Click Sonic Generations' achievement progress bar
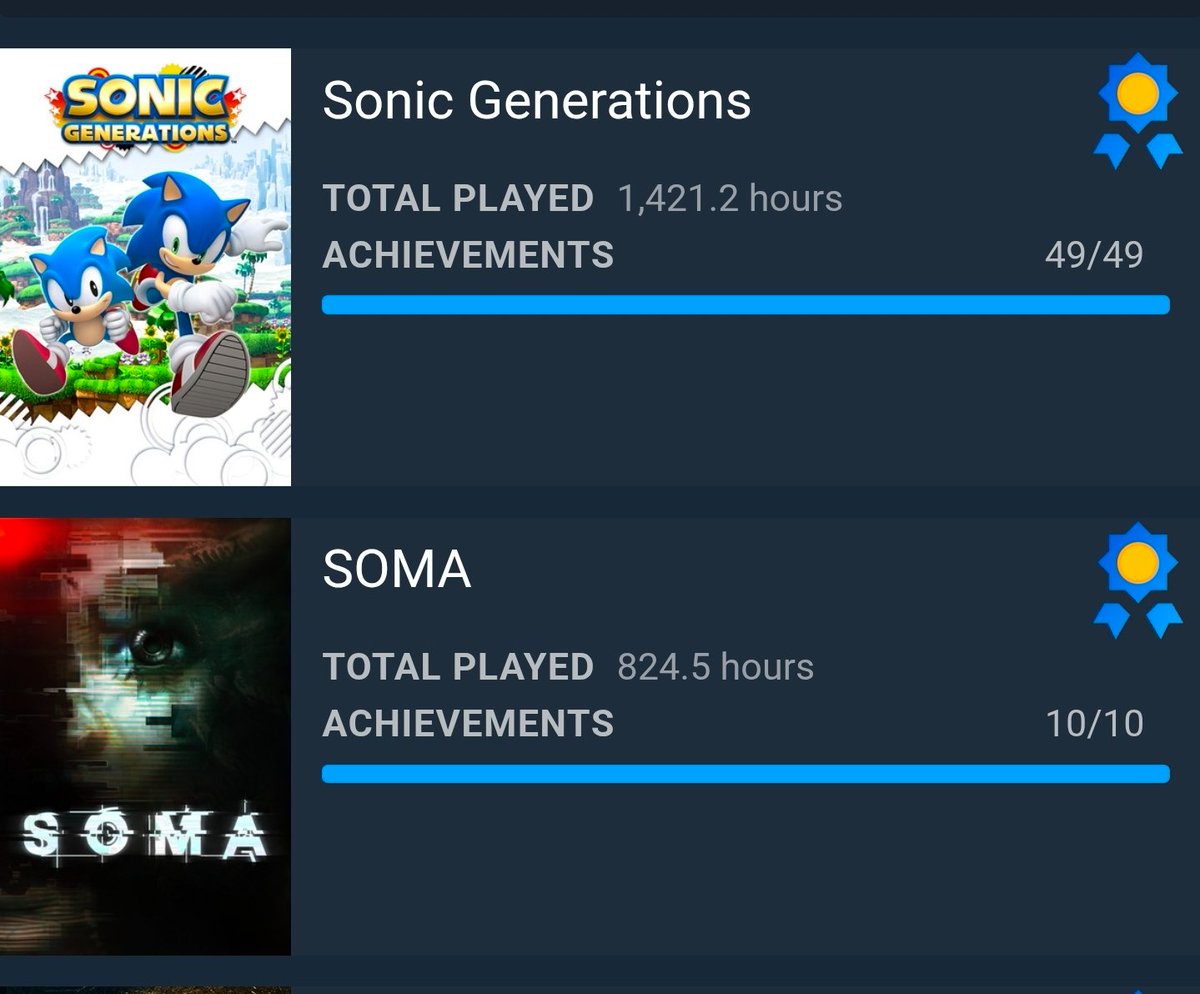 [746, 305]
